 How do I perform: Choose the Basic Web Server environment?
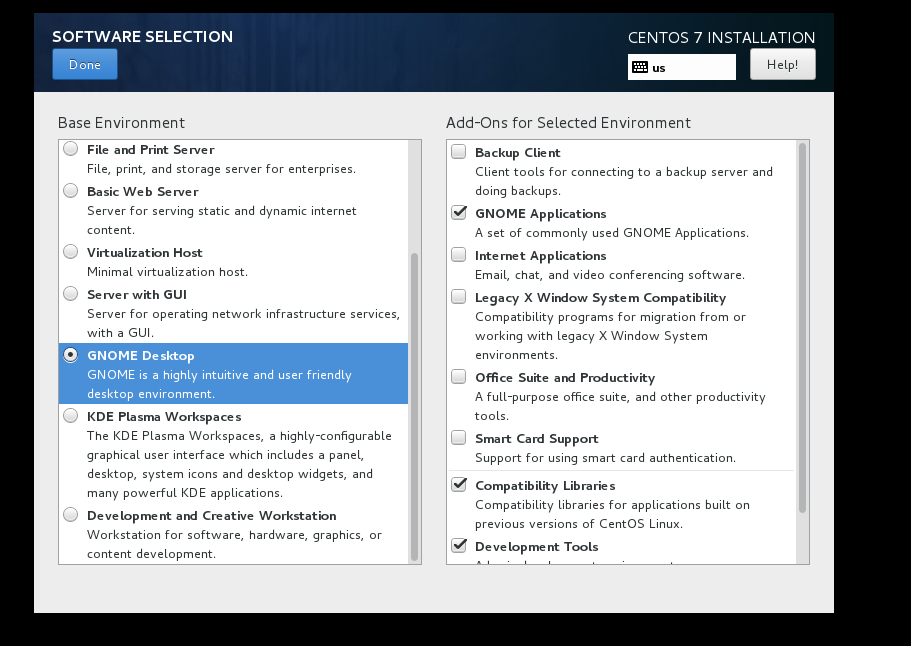coord(71,191)
